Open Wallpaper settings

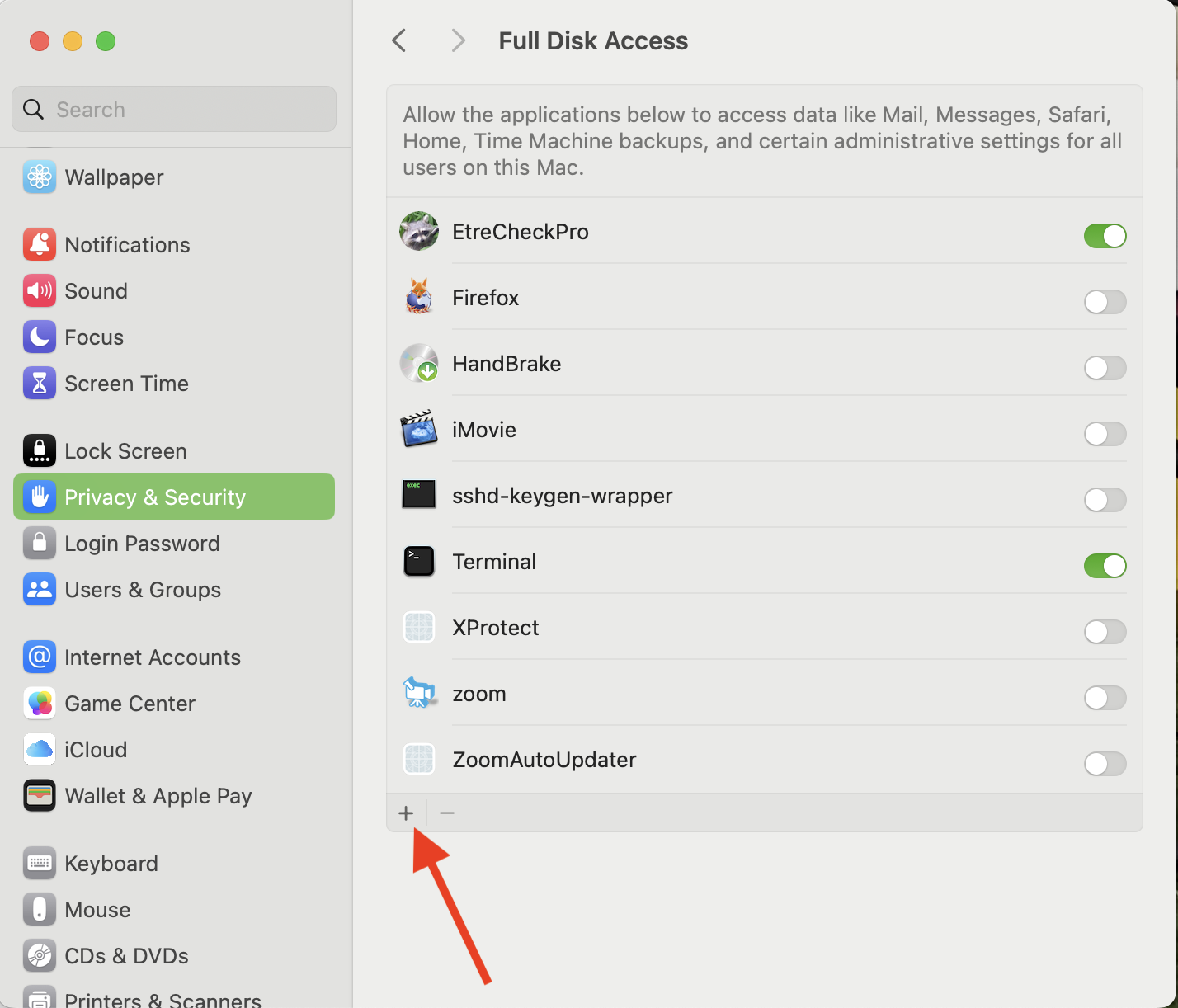click(x=174, y=177)
